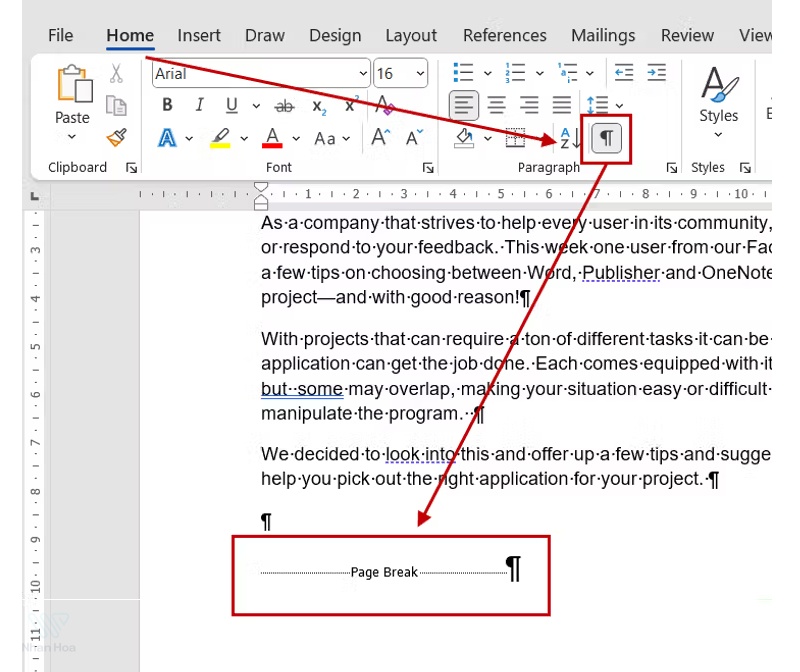Expand the Styles dropdown chevron
Viewport: 800px width, 672px height.
tap(718, 135)
